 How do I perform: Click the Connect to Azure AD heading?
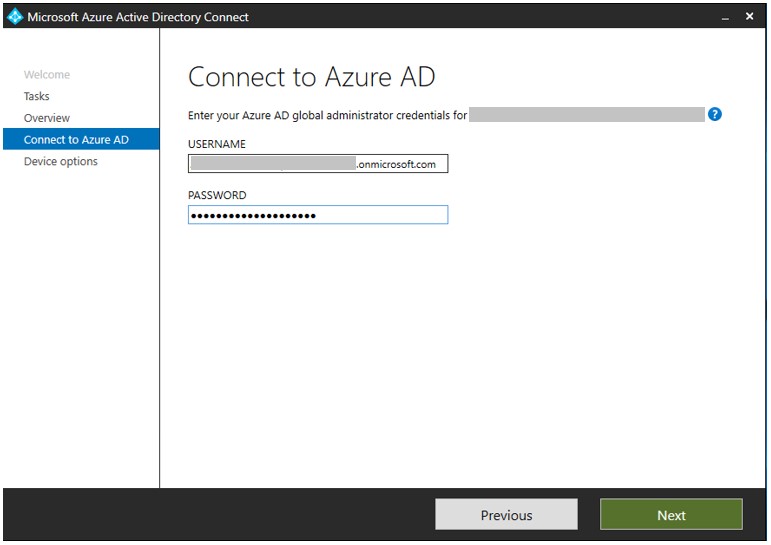[x=312, y=77]
